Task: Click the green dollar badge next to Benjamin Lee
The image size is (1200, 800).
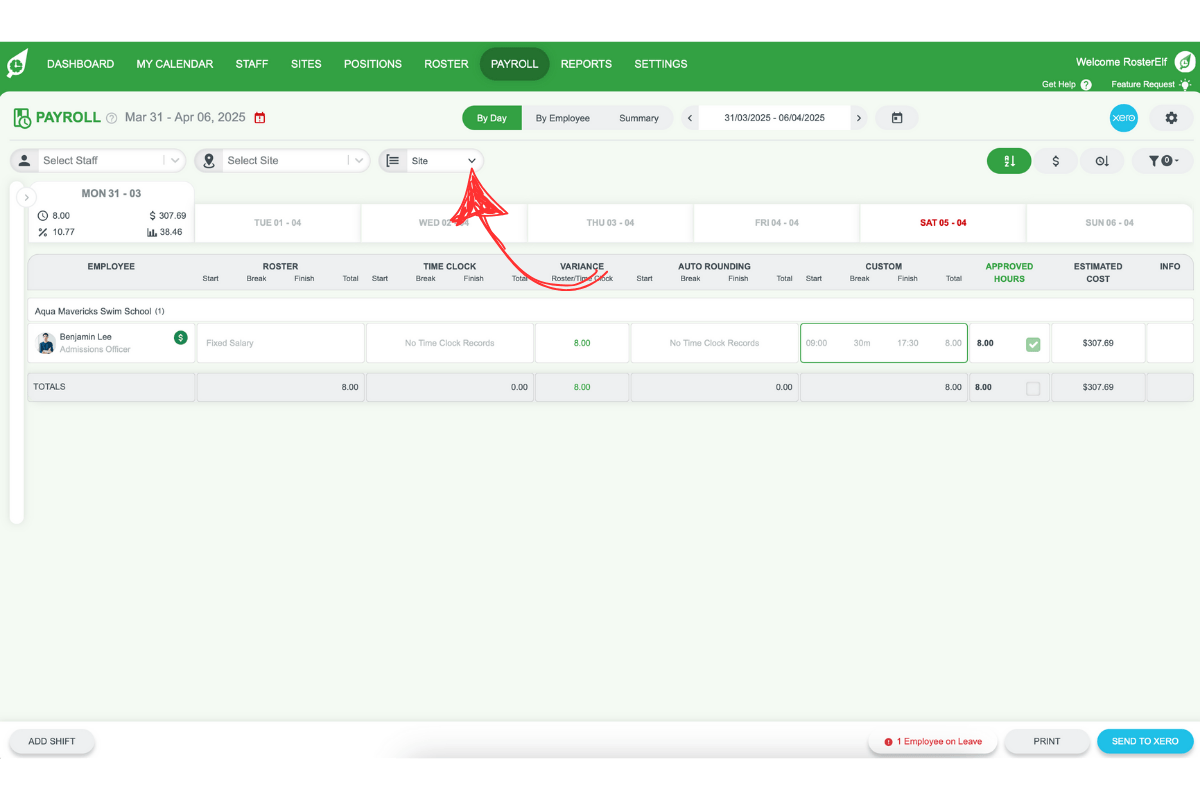Action: (178, 337)
